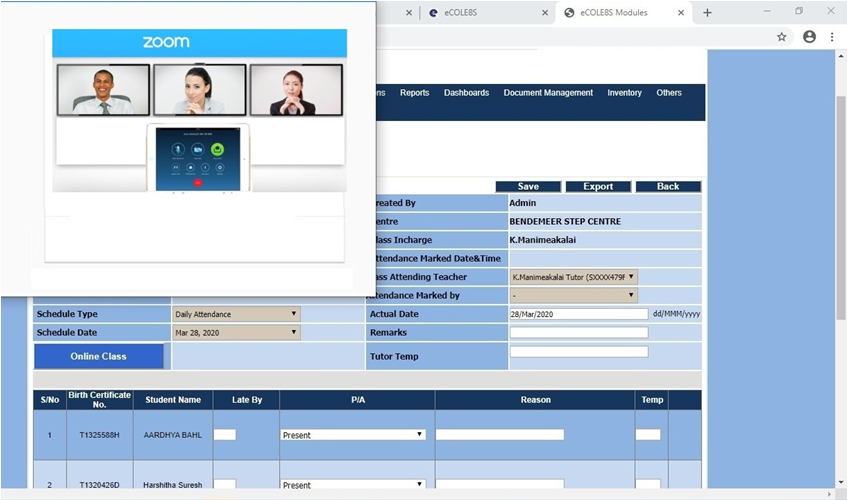Viewport: 848px width, 501px height.
Task: Click the Temp column header
Action: tap(652, 400)
